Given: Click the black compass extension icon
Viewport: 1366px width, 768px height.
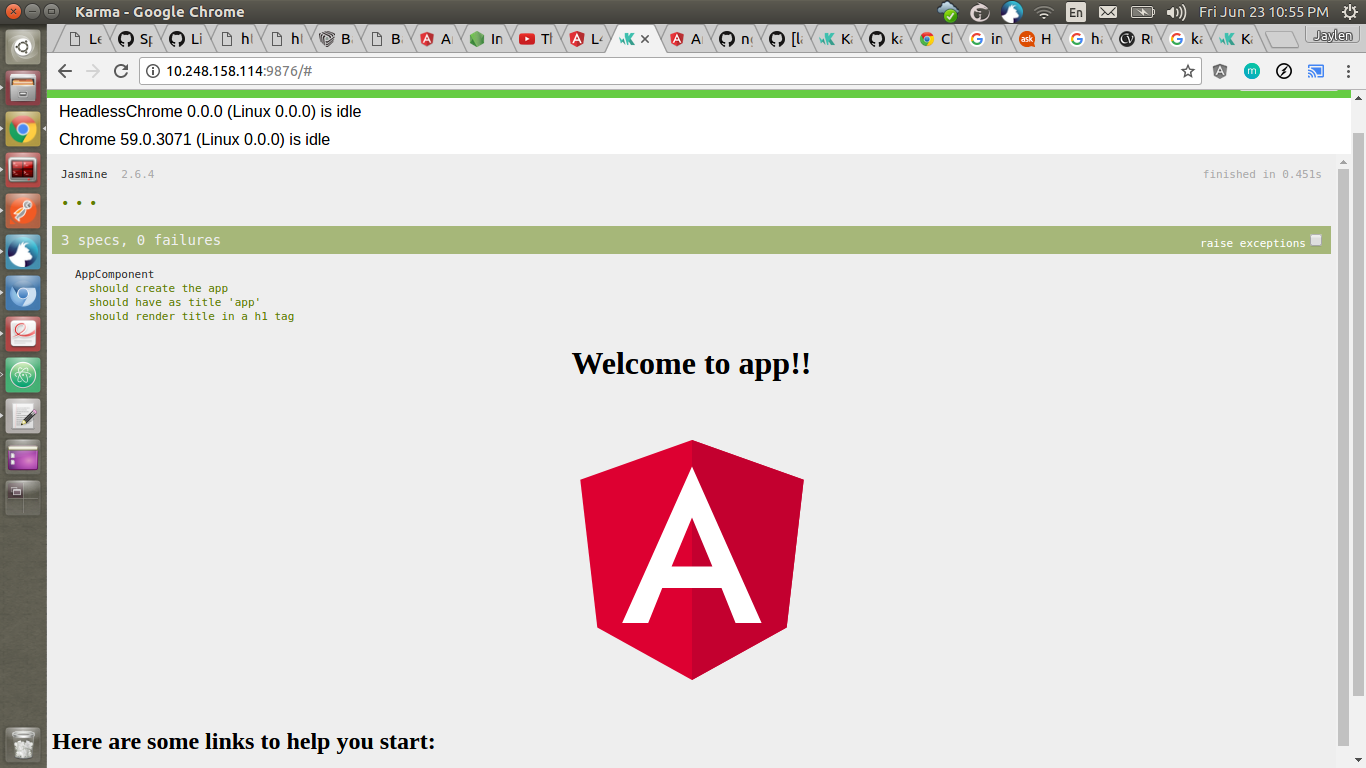Looking at the screenshot, I should (1284, 71).
